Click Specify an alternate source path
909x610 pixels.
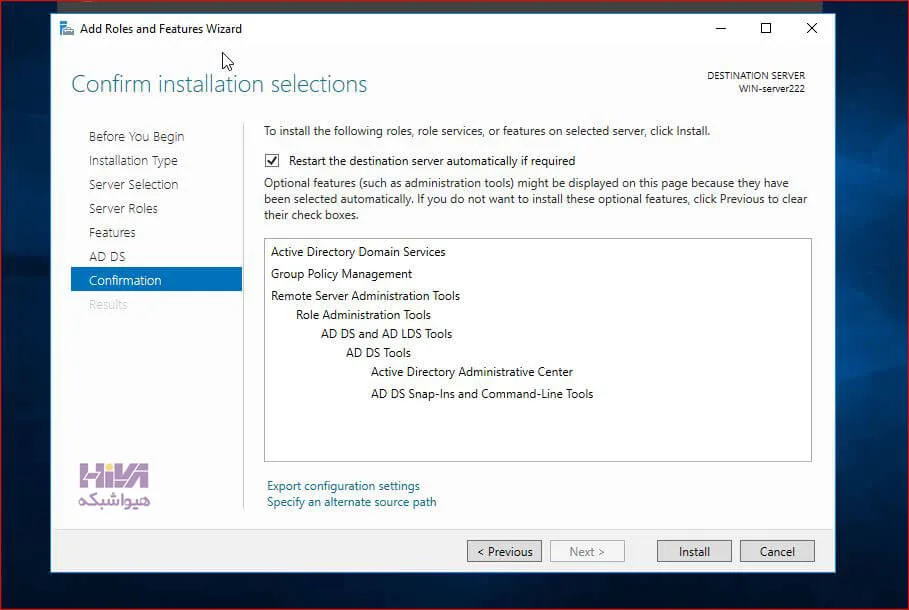click(351, 502)
